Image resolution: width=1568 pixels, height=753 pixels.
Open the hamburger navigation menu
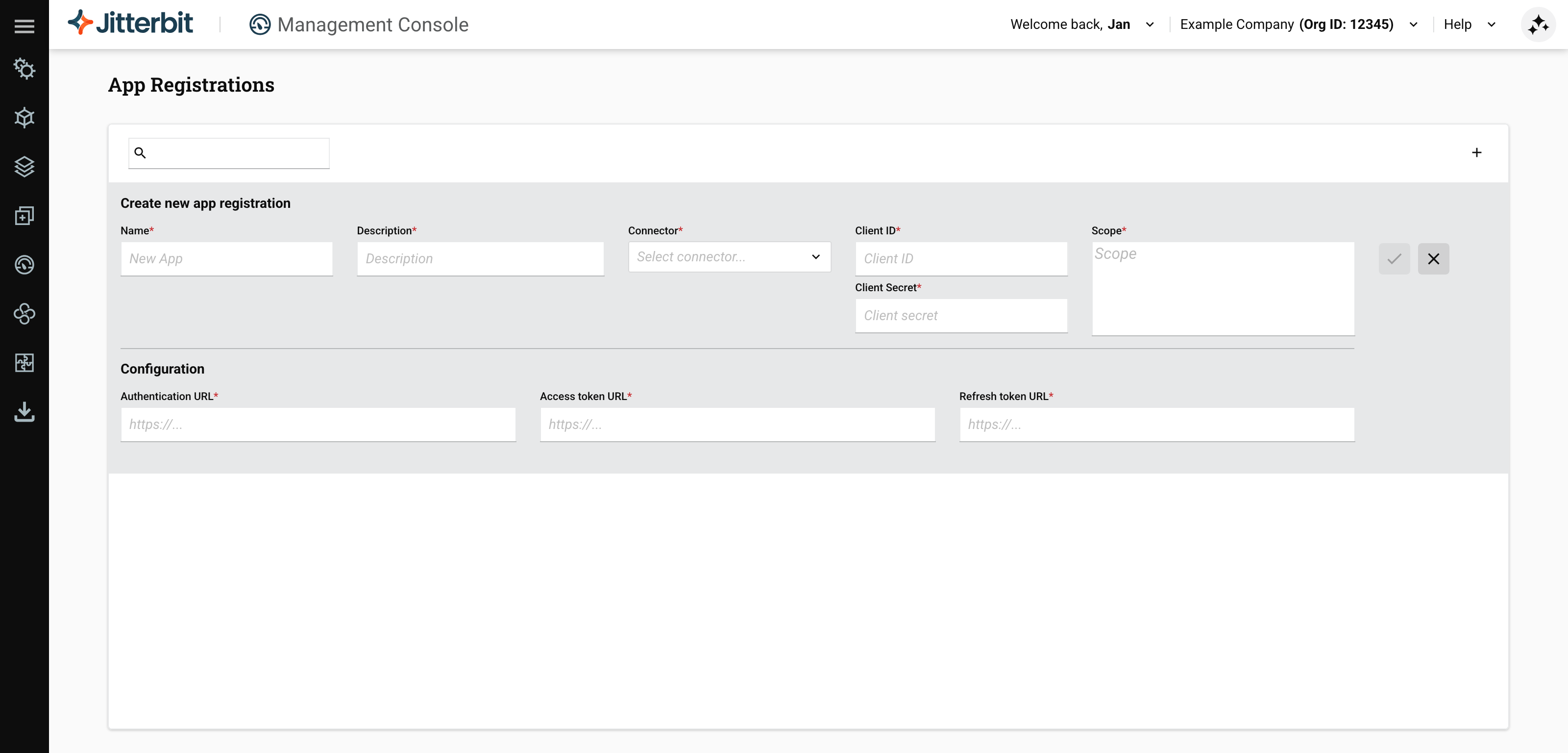pyautogui.click(x=24, y=25)
